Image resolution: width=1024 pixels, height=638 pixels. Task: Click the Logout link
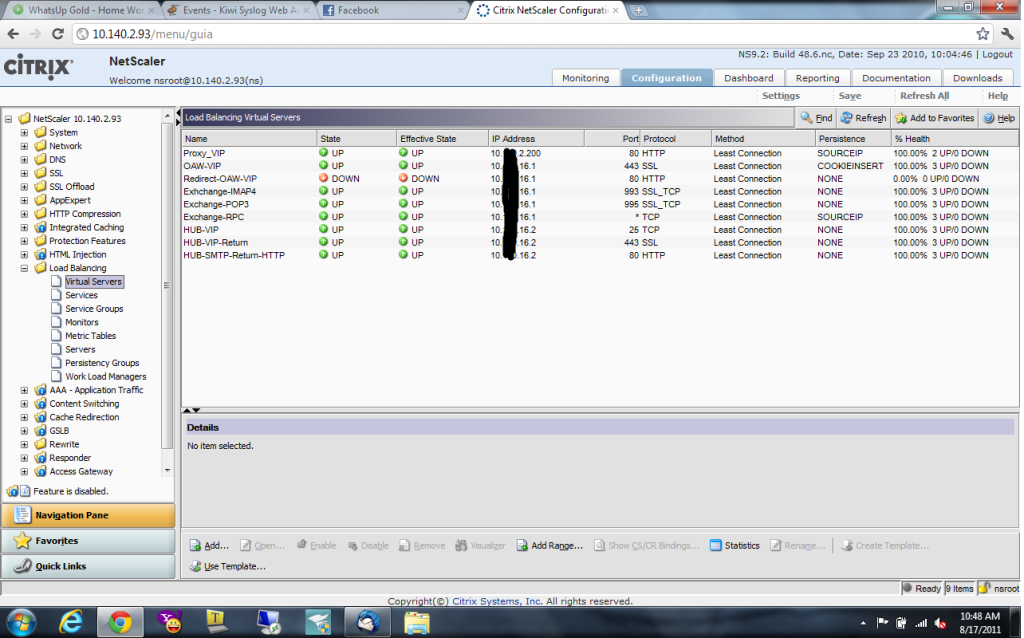coord(997,54)
